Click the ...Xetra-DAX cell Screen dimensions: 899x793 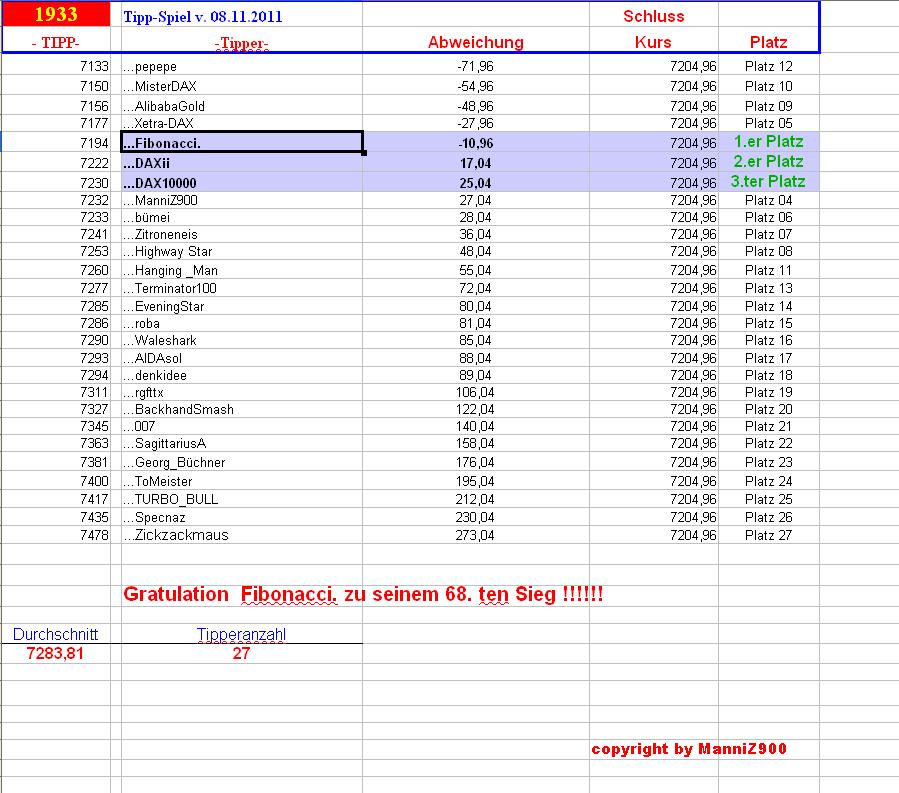pos(241,123)
